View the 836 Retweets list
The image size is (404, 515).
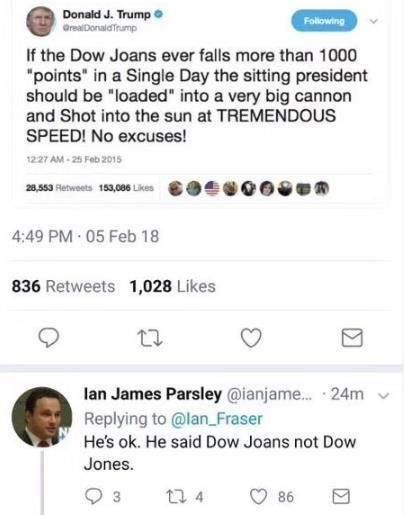(x=63, y=286)
